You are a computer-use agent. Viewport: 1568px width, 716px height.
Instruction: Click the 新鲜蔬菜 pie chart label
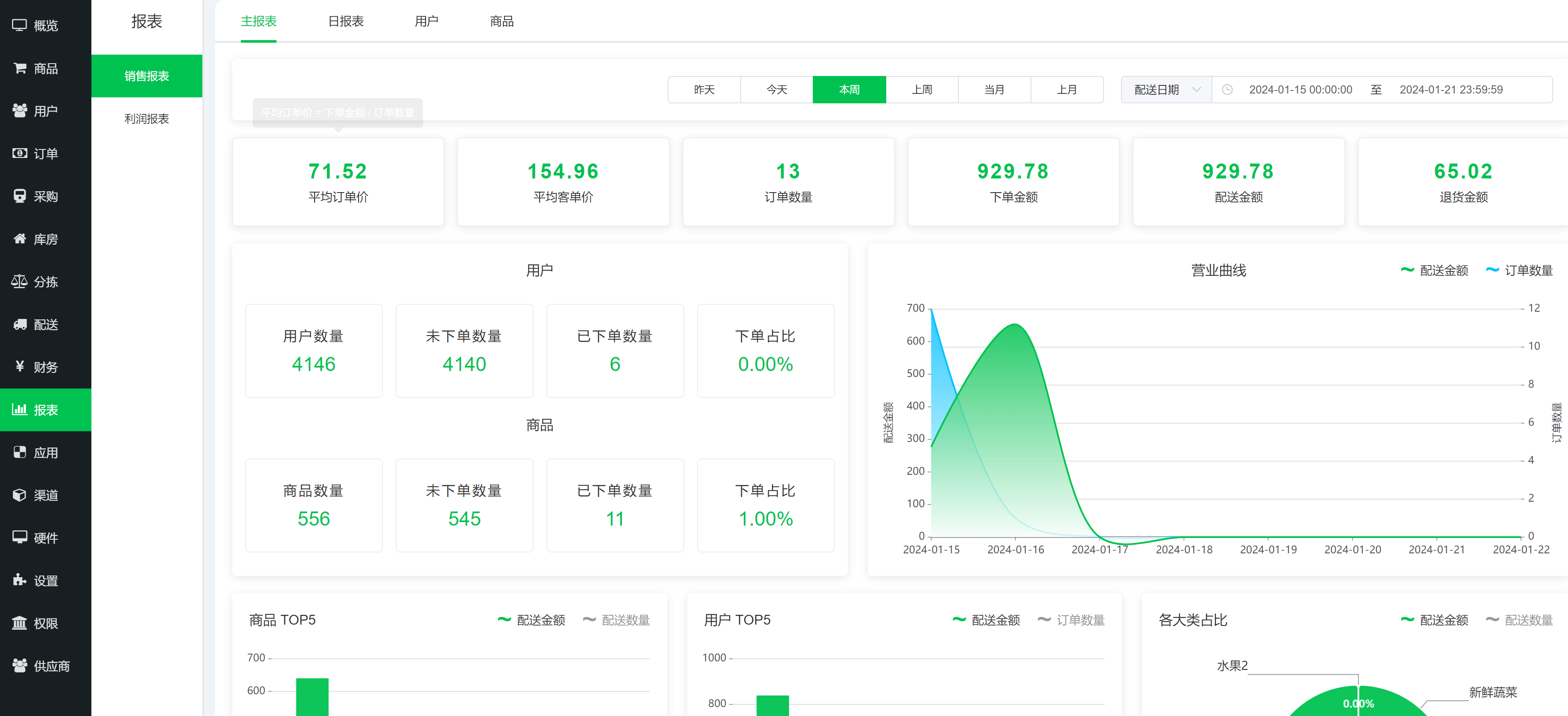coord(1493,692)
